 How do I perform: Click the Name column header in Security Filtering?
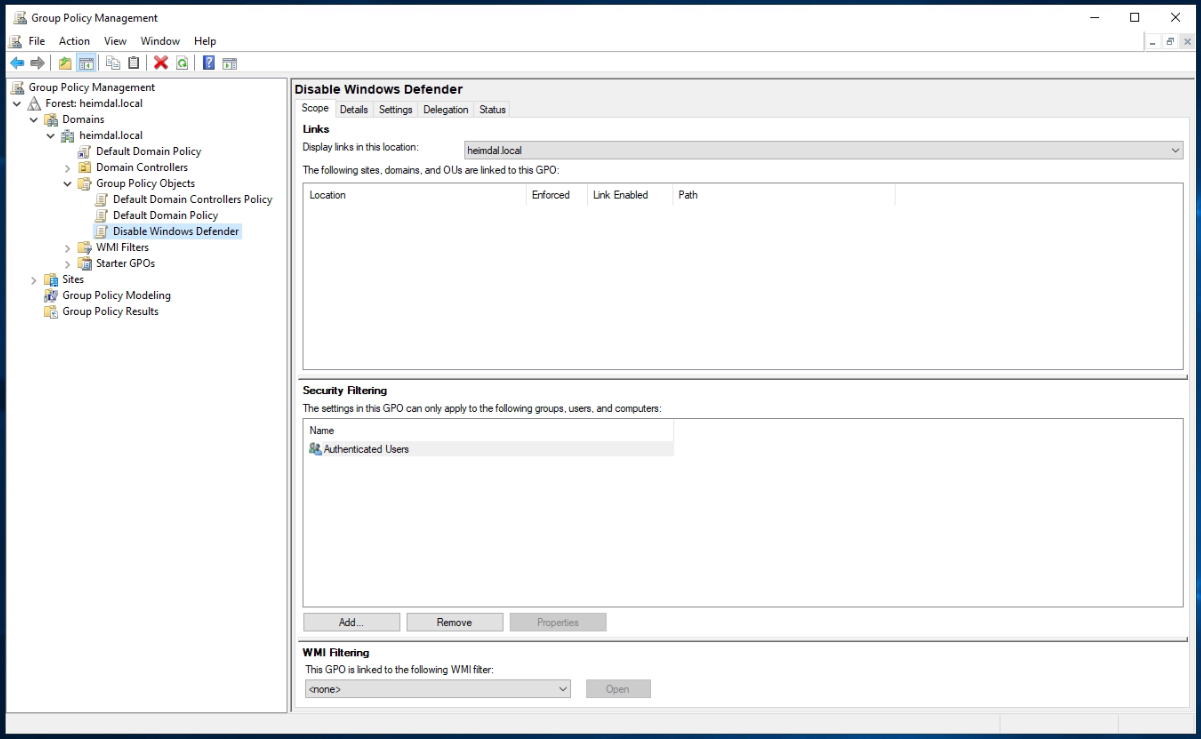488,430
